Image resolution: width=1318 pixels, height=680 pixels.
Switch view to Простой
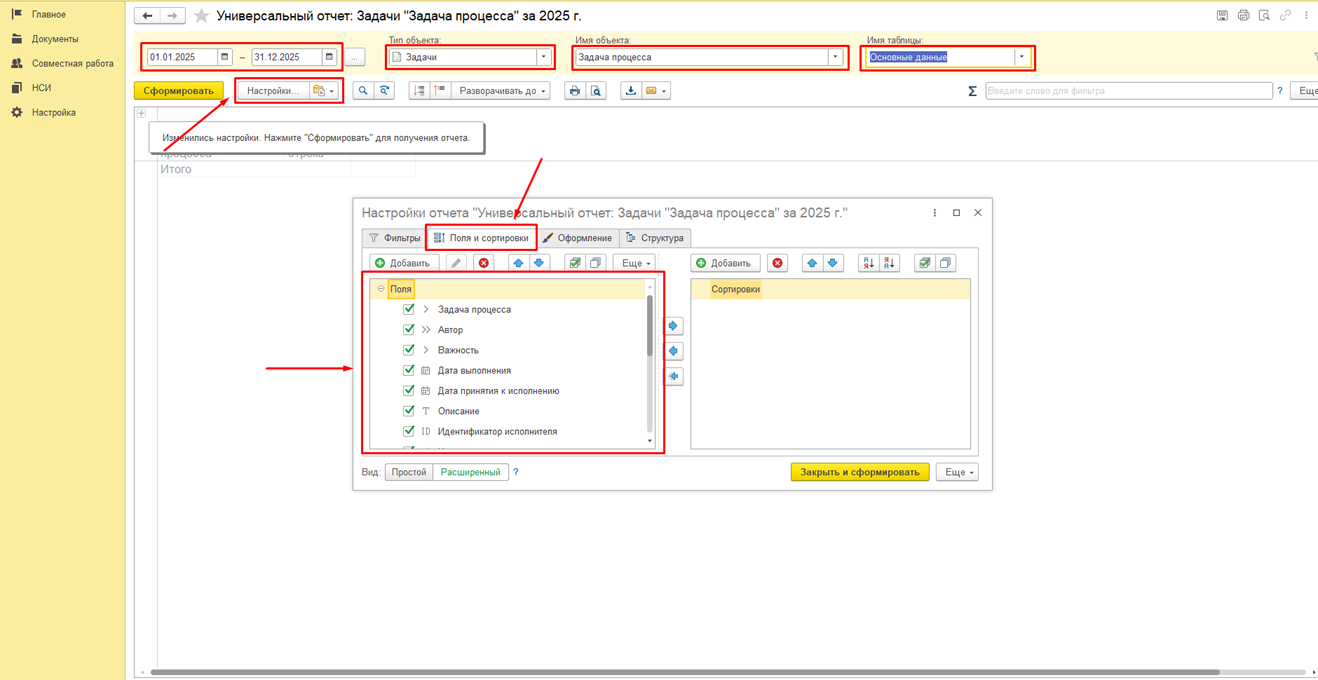(x=409, y=472)
